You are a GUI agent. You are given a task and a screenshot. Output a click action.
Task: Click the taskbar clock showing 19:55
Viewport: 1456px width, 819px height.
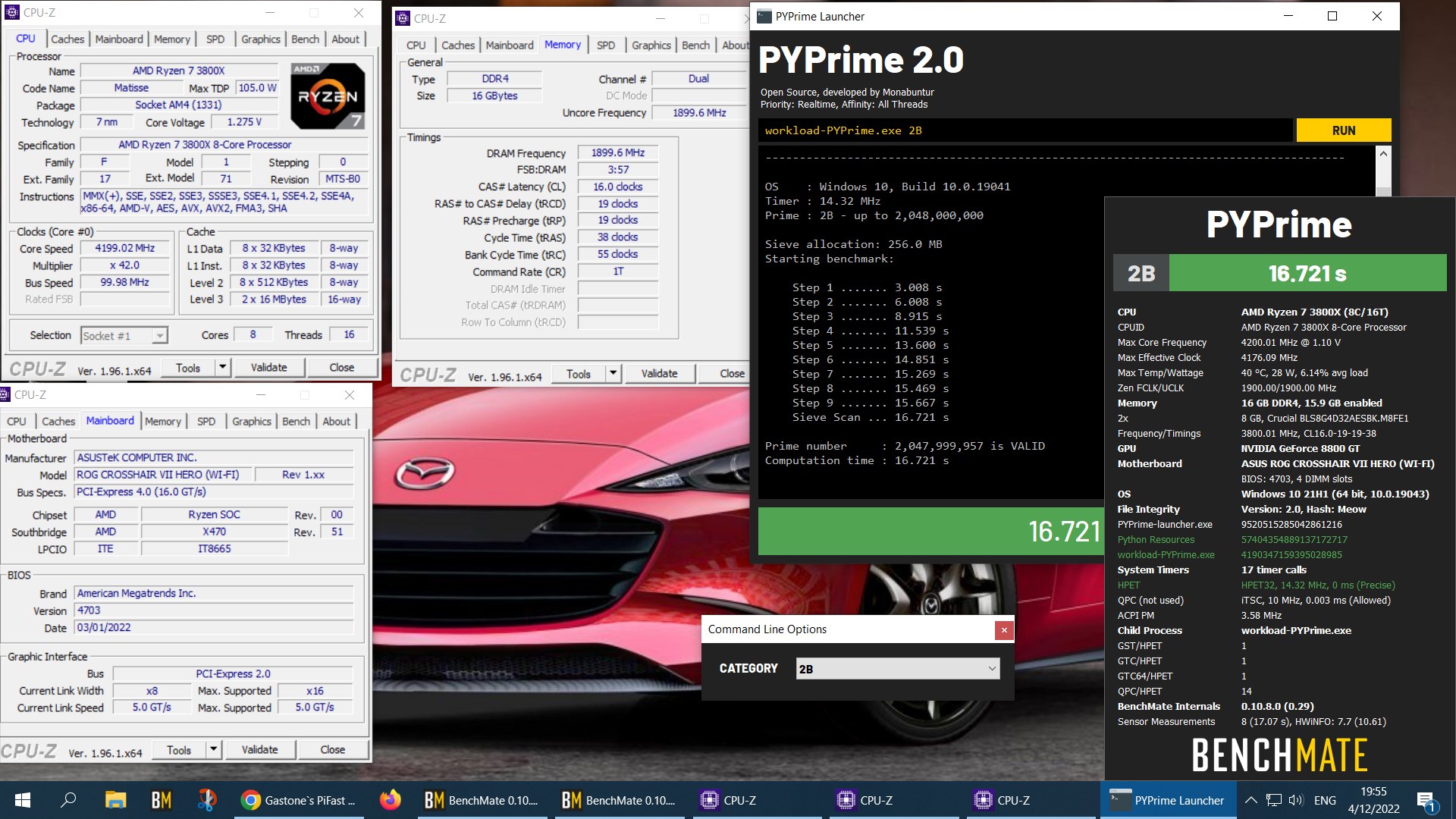point(1373,800)
